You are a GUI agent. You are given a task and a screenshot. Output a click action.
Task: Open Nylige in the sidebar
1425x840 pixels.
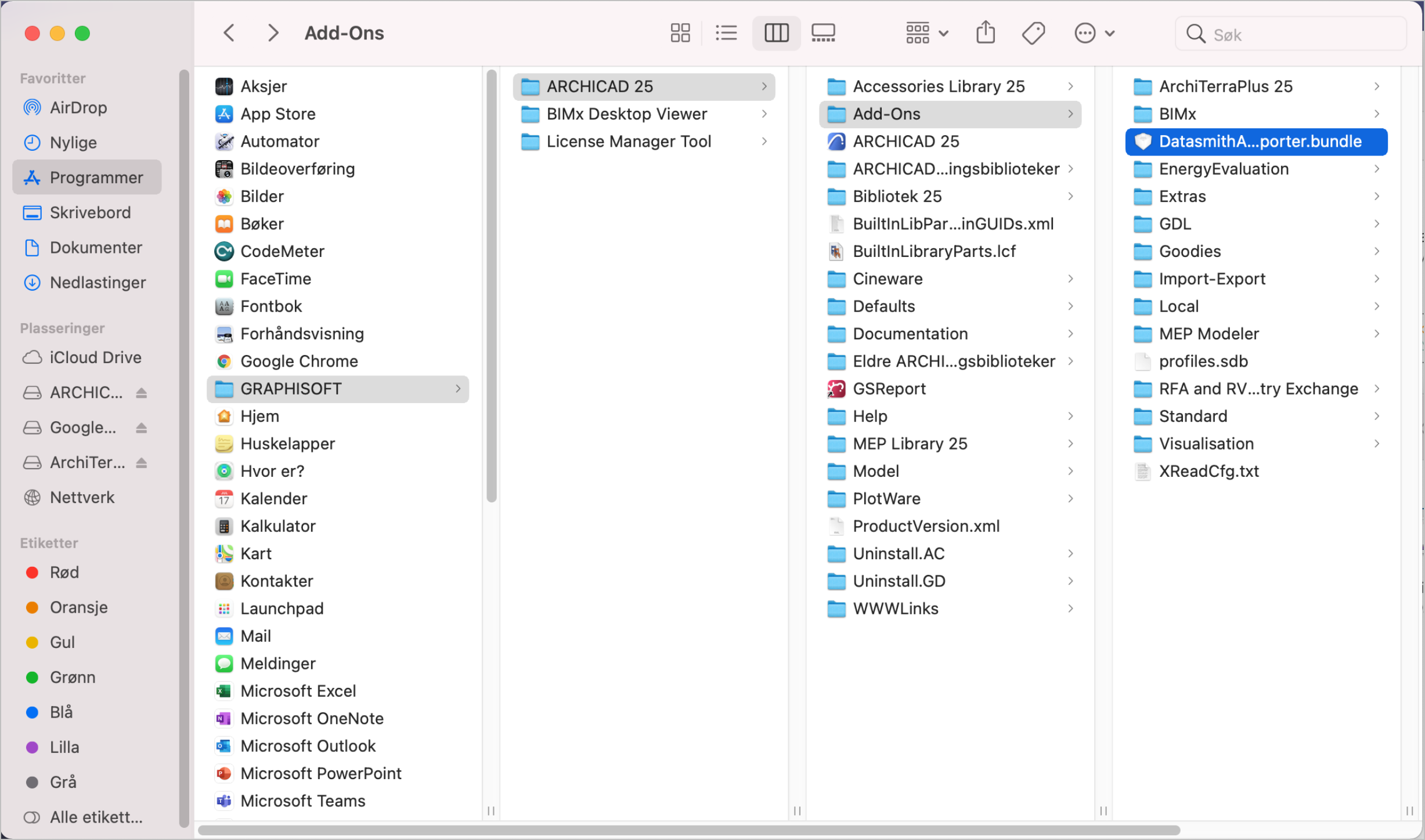tap(87, 142)
